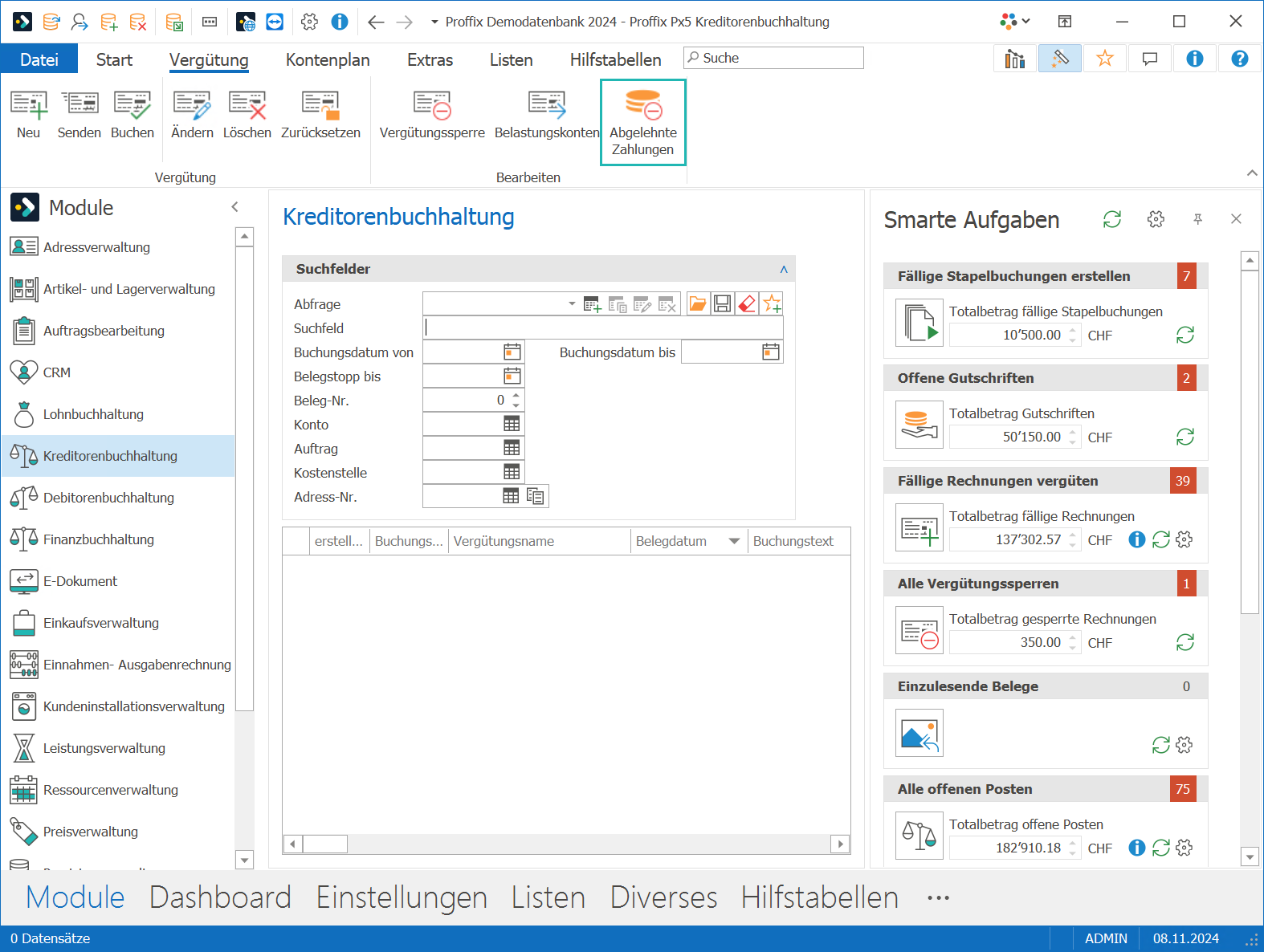1264x952 pixels.
Task: Open Vergütungssperre from the ribbon
Action: pyautogui.click(x=432, y=116)
